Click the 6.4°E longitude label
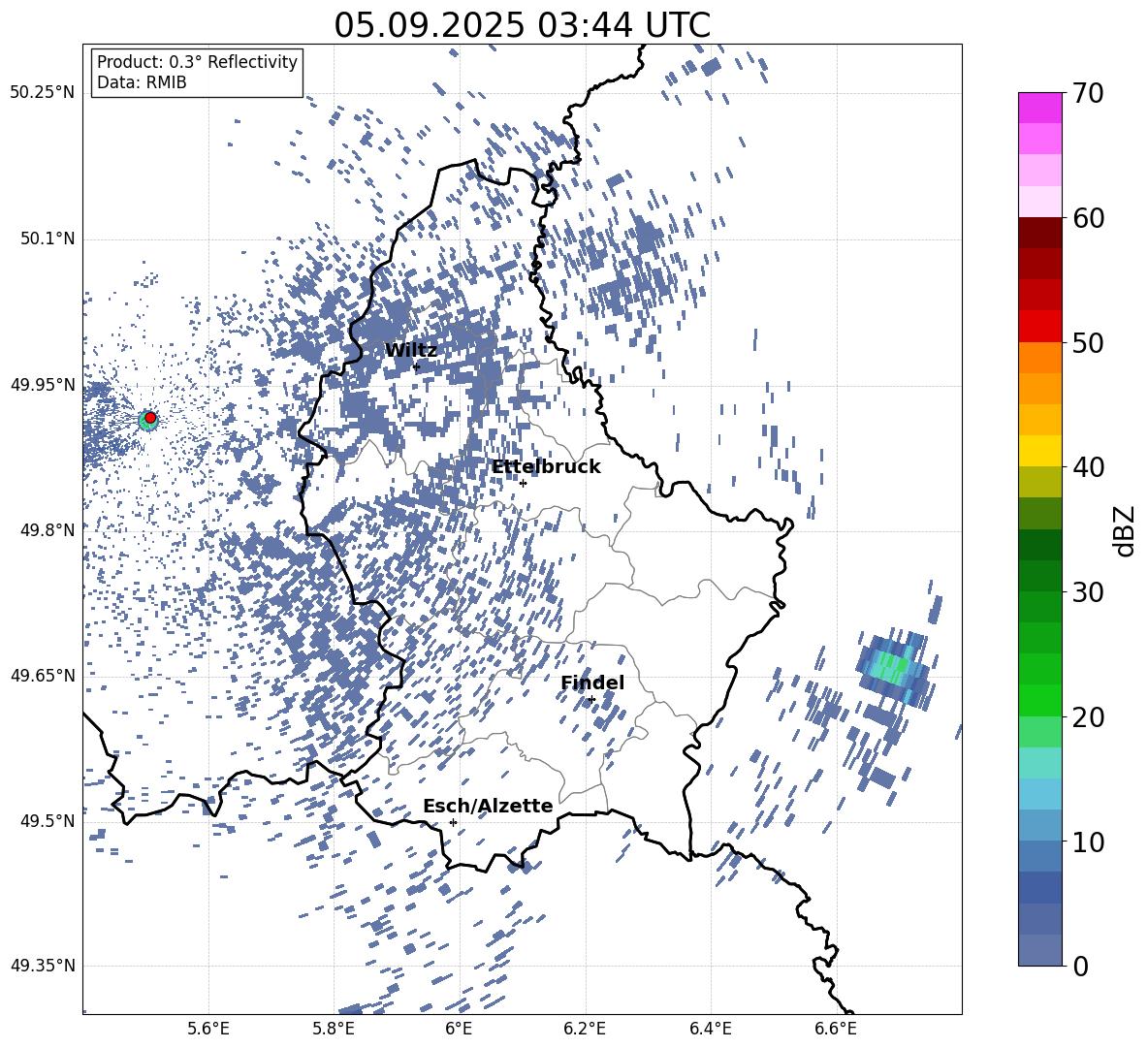The height and width of the screenshot is (1048, 1148). 710,1029
